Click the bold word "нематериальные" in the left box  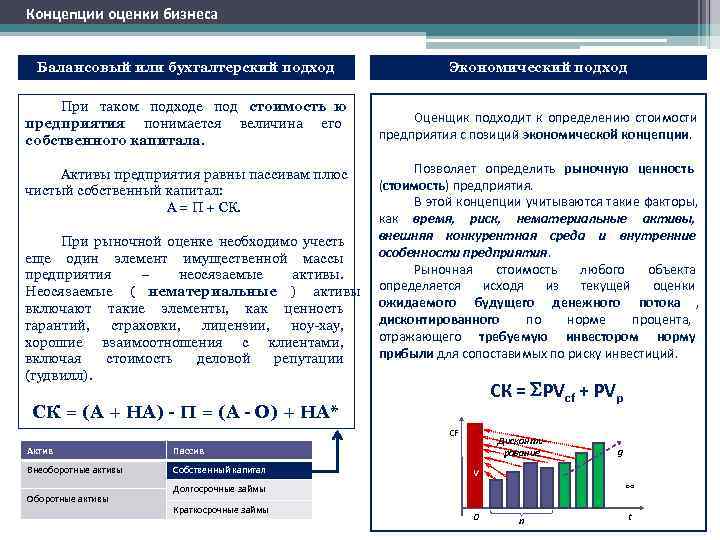click(x=213, y=292)
